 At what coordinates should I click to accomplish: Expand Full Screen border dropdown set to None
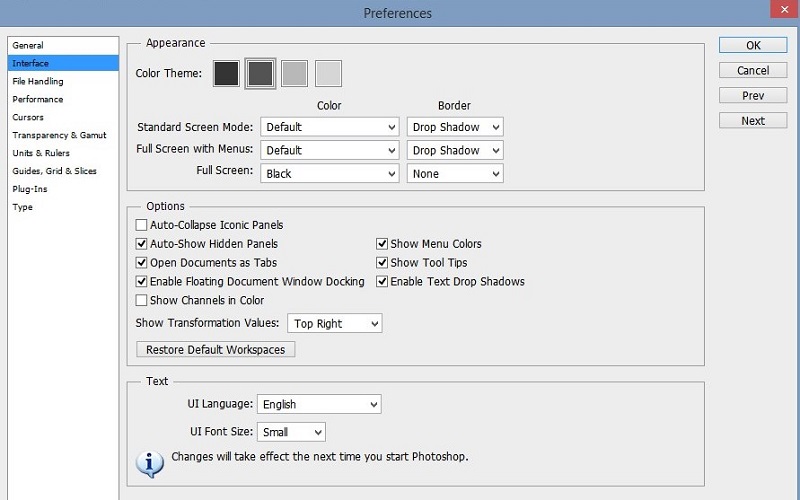tap(455, 174)
